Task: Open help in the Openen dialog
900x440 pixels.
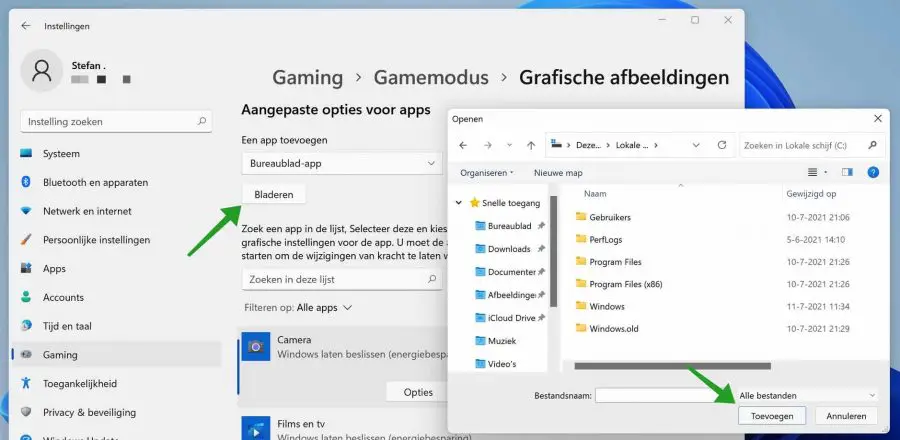Action: (873, 172)
